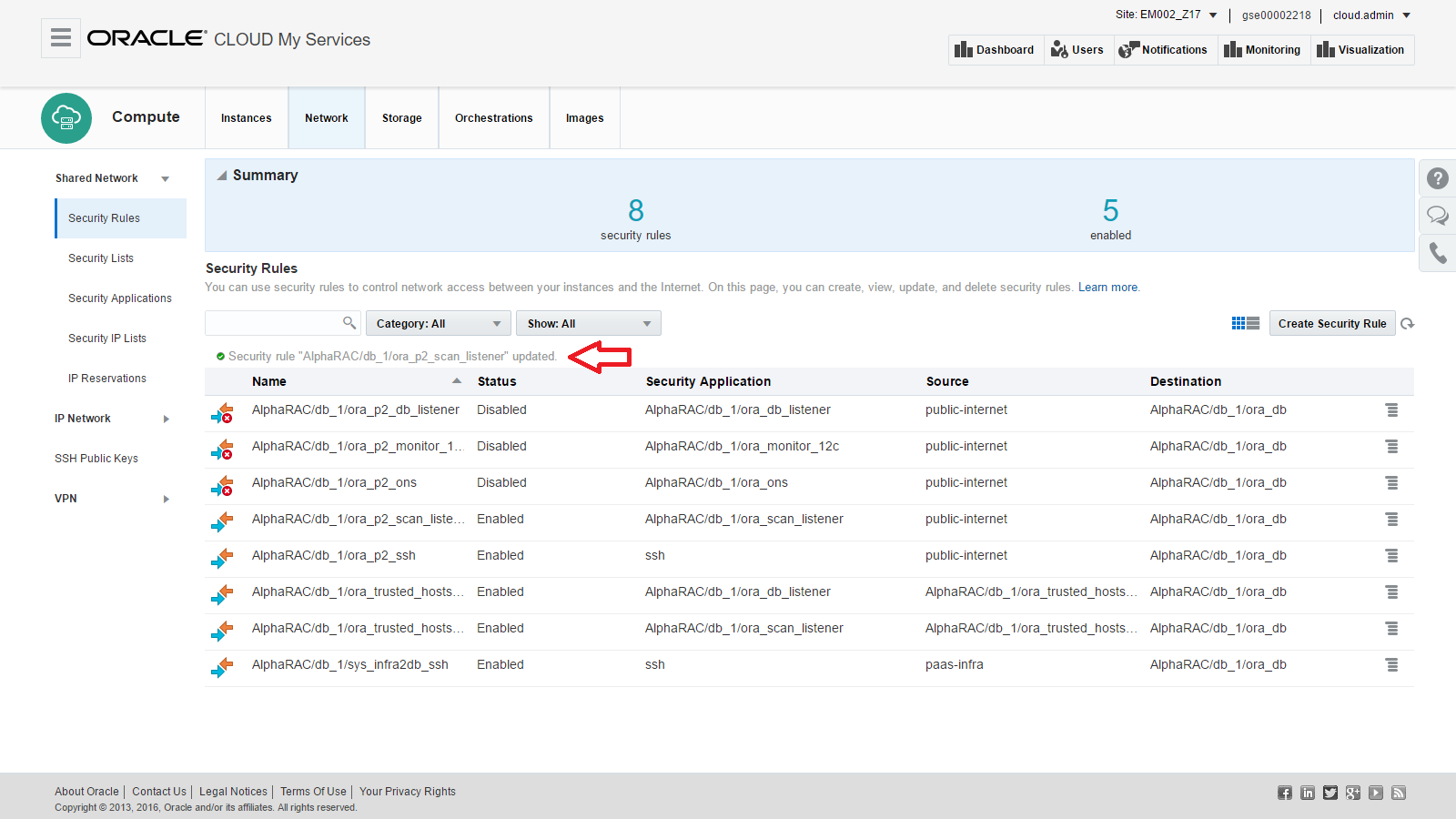
Task: Select Security Lists in sidebar
Action: (101, 258)
